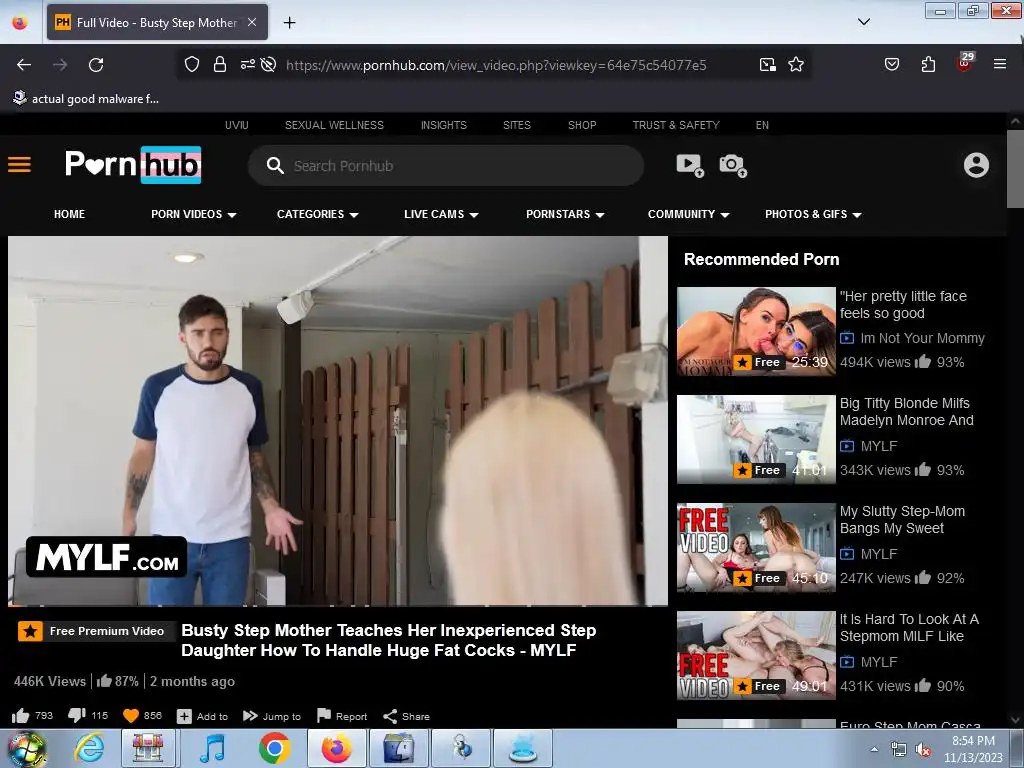This screenshot has width=1024, height=768.
Task: Click the upload video icon
Action: coord(690,165)
